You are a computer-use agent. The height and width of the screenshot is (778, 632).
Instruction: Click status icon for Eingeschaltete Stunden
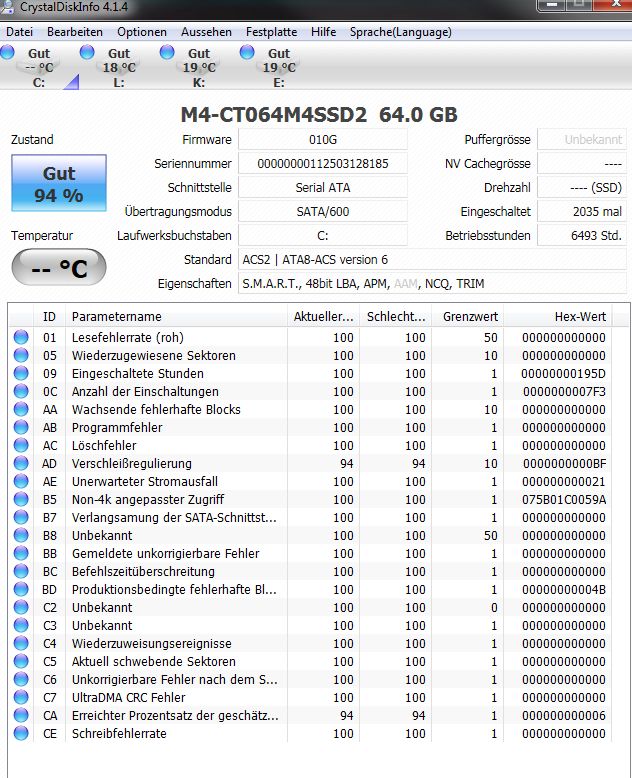(21, 373)
